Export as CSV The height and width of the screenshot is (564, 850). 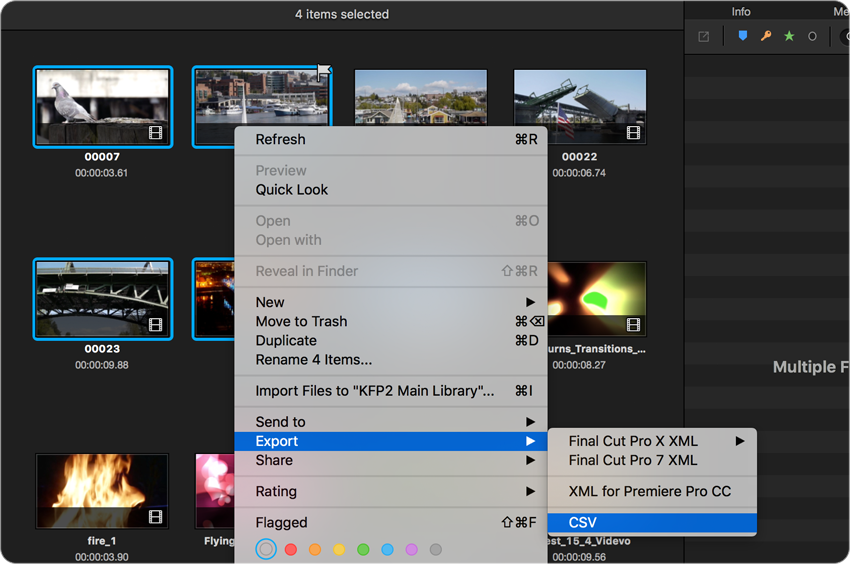tap(652, 523)
